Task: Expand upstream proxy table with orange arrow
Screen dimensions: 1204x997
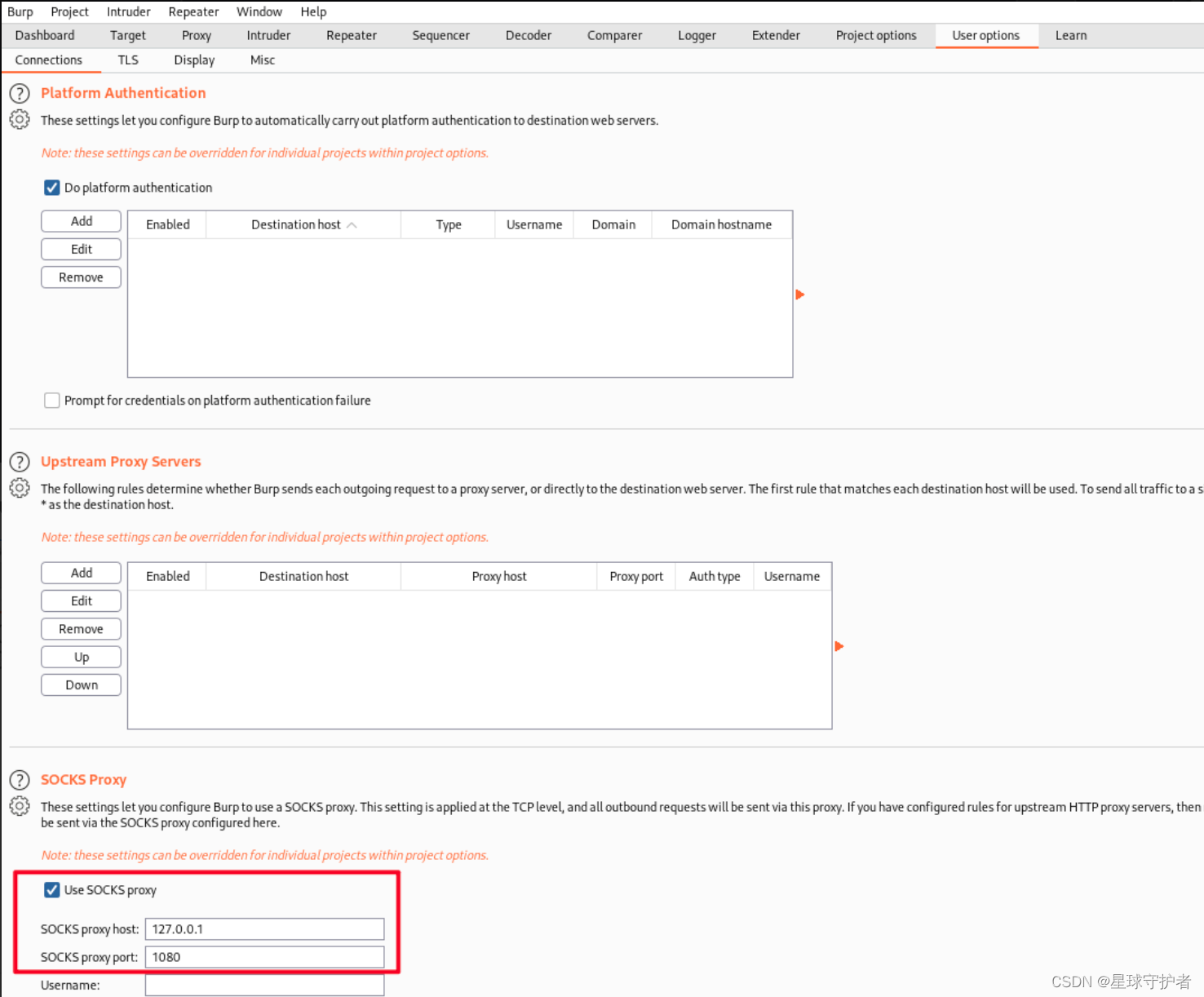Action: point(839,646)
